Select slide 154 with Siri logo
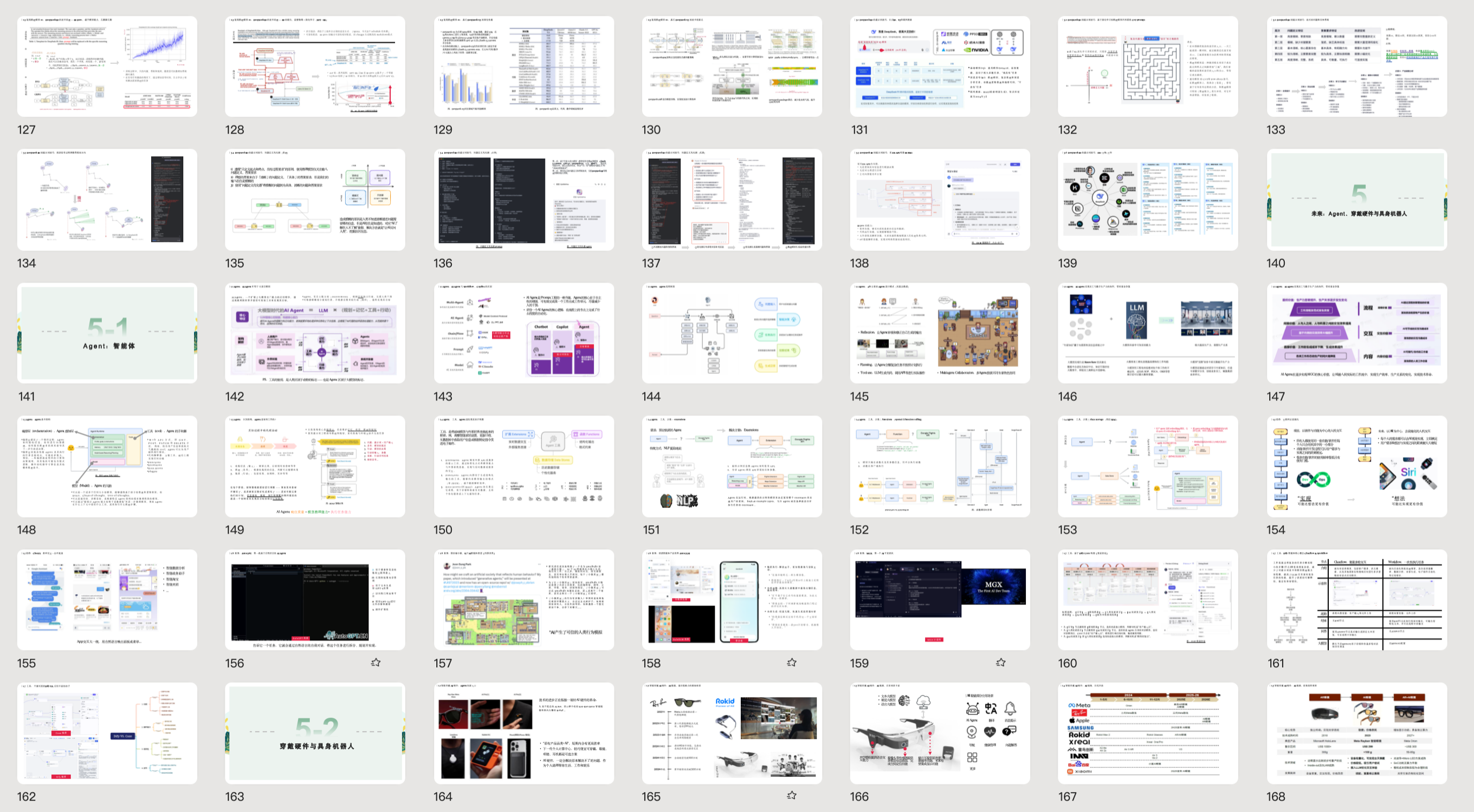Screen dimensions: 1474x812 1356,466
